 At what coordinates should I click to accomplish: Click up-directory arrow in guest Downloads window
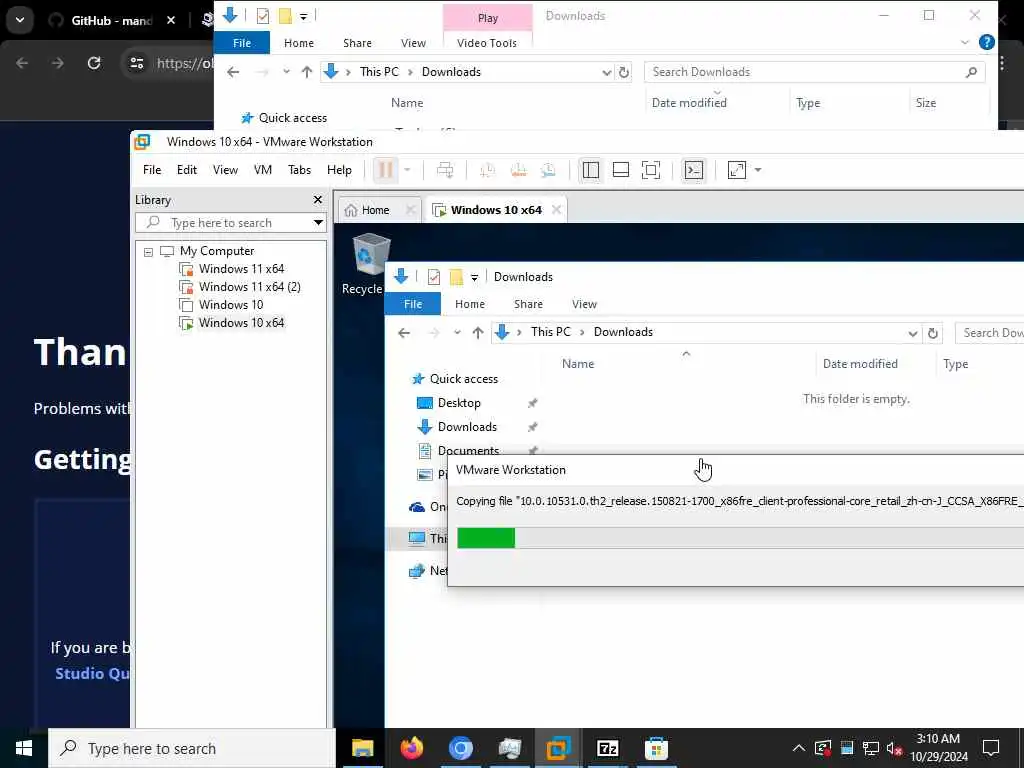pos(478,333)
